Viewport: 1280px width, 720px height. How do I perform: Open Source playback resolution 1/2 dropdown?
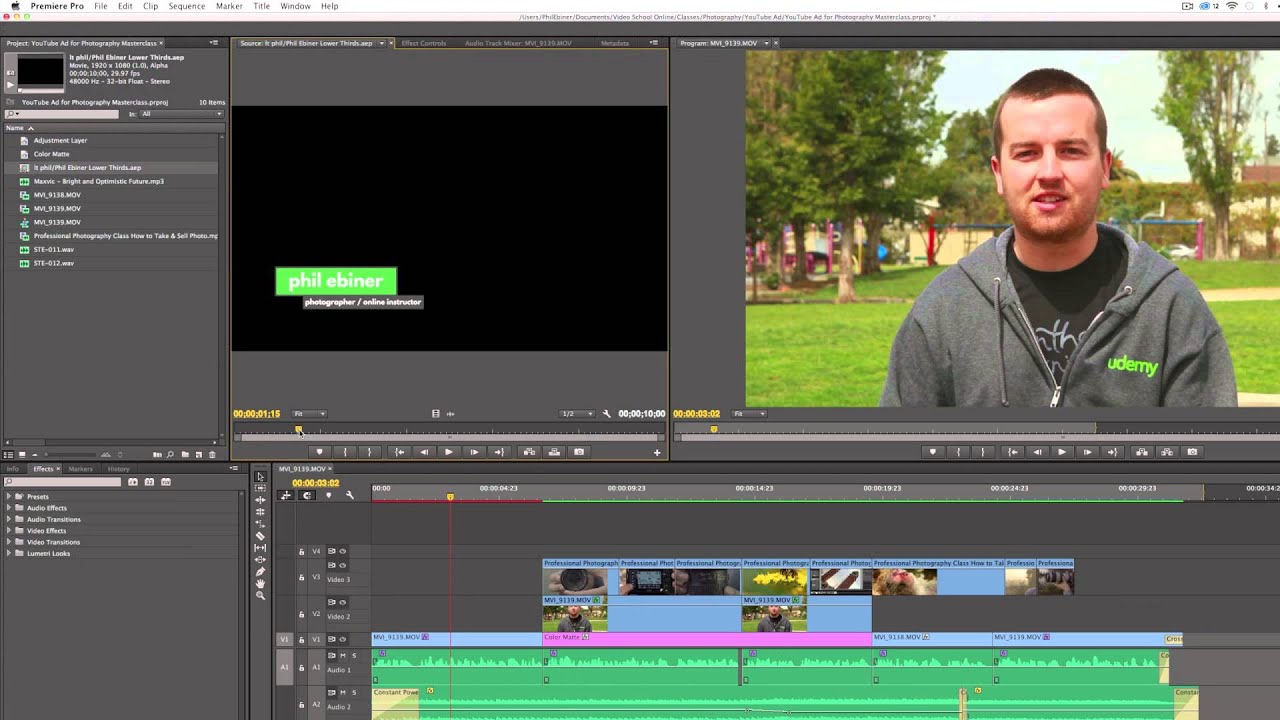[x=576, y=414]
